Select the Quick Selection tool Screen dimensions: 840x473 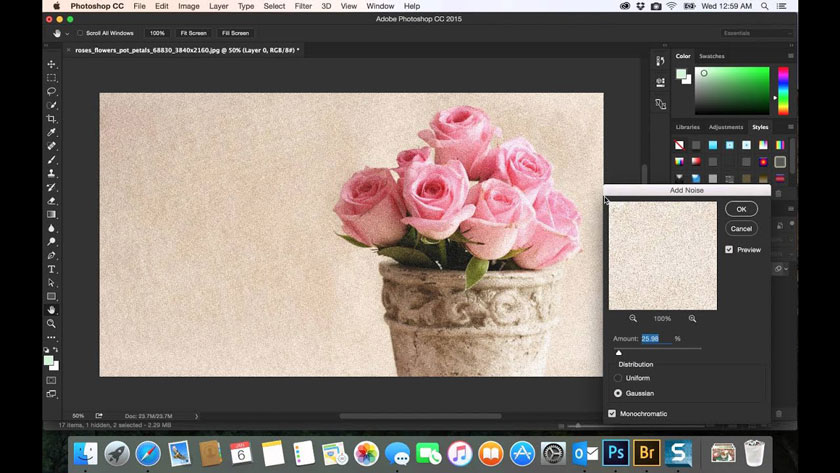51,105
